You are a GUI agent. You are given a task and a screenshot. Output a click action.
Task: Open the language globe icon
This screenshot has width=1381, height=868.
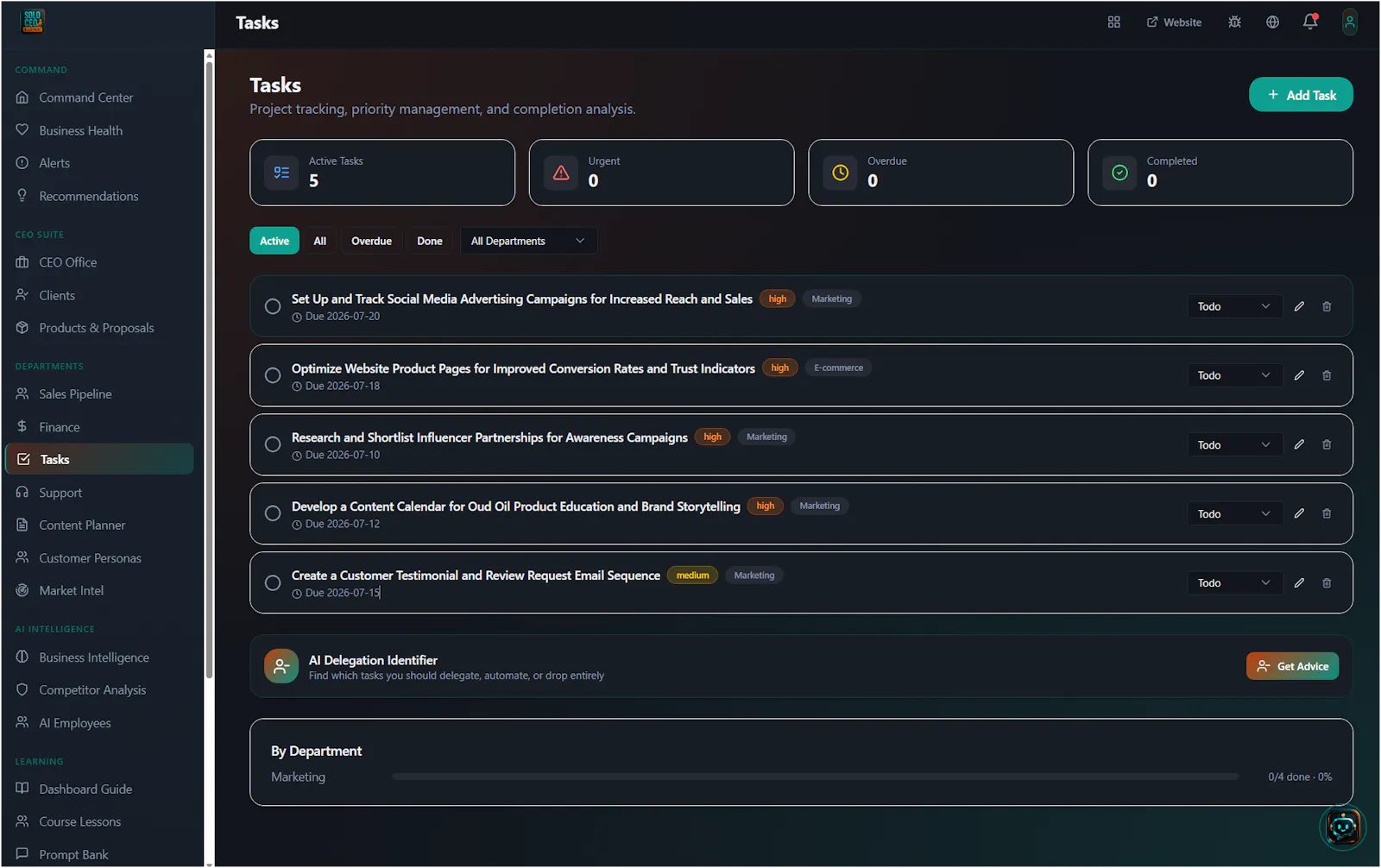pos(1272,22)
